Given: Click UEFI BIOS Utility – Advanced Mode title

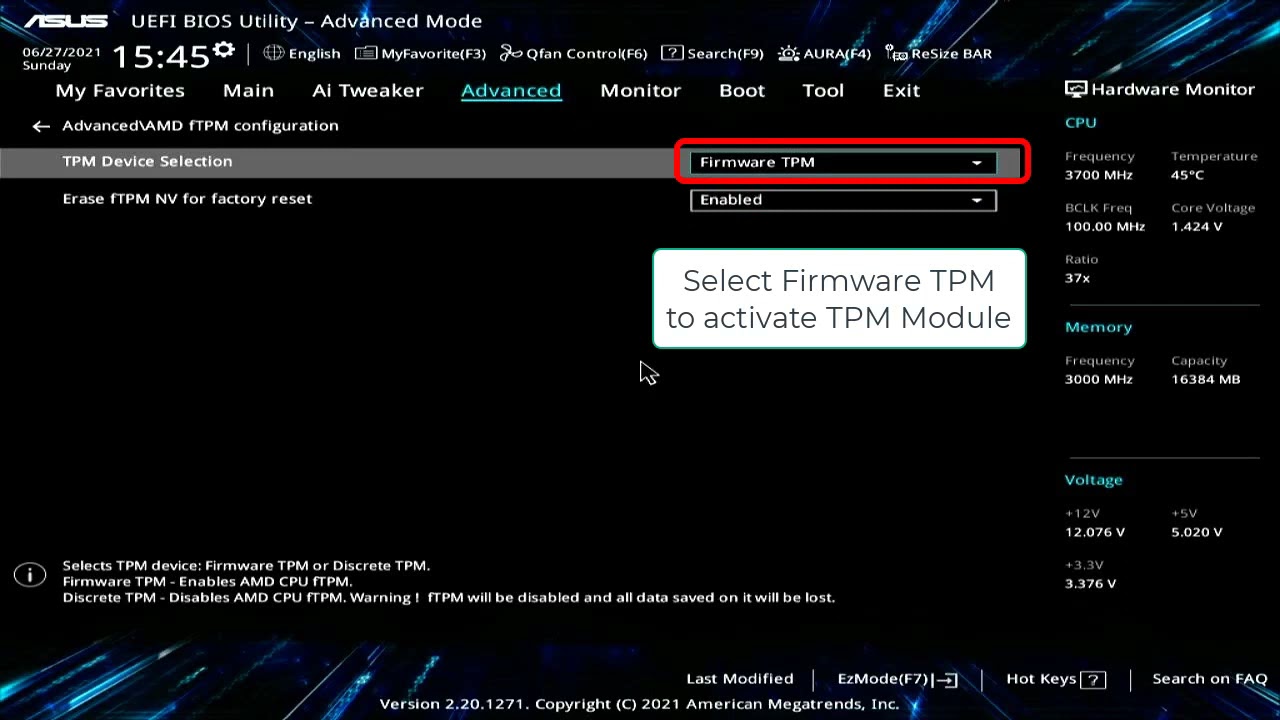Looking at the screenshot, I should [x=306, y=21].
